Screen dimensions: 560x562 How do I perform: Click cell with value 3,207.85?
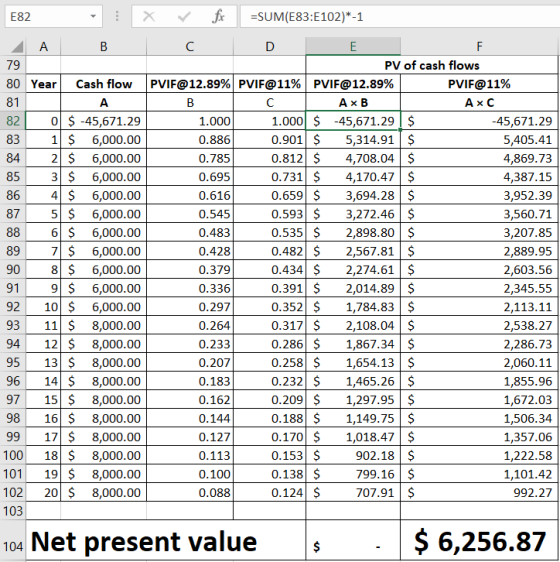[479, 232]
